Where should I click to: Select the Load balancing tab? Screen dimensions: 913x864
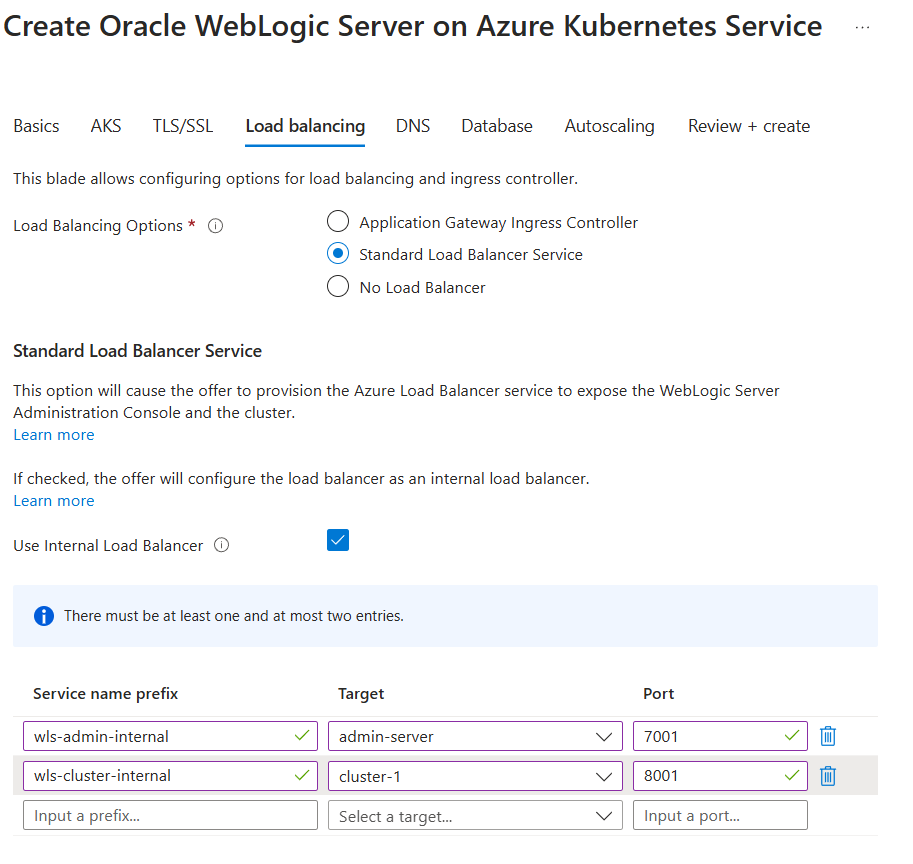tap(305, 126)
